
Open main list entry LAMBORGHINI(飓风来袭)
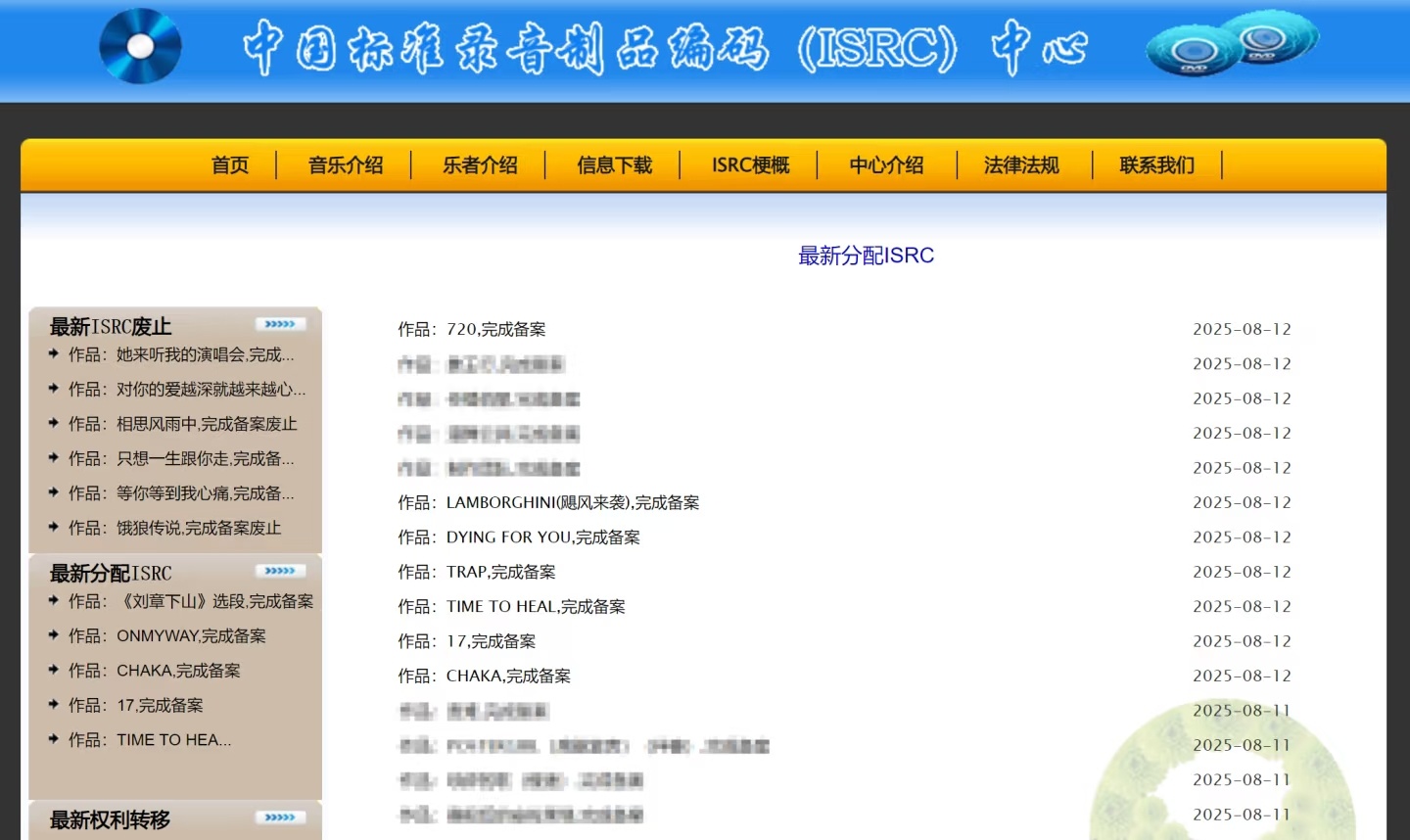coord(548,502)
